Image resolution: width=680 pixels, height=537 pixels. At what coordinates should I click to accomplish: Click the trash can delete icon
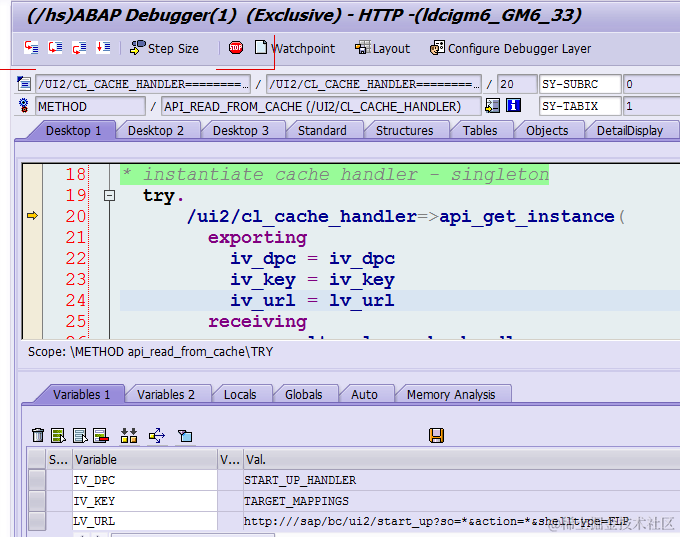(x=38, y=435)
